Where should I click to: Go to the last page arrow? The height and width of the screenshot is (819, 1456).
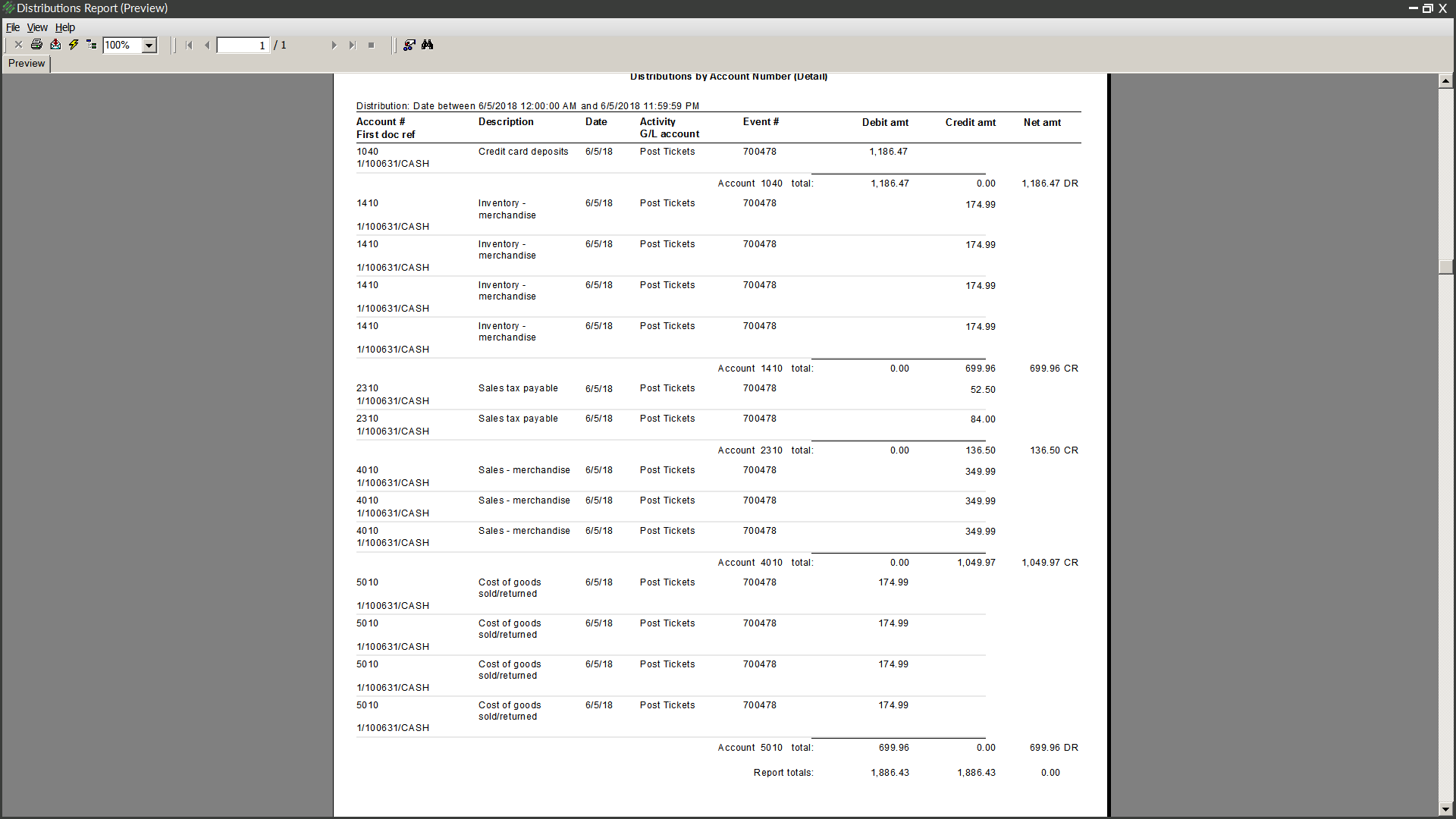352,45
